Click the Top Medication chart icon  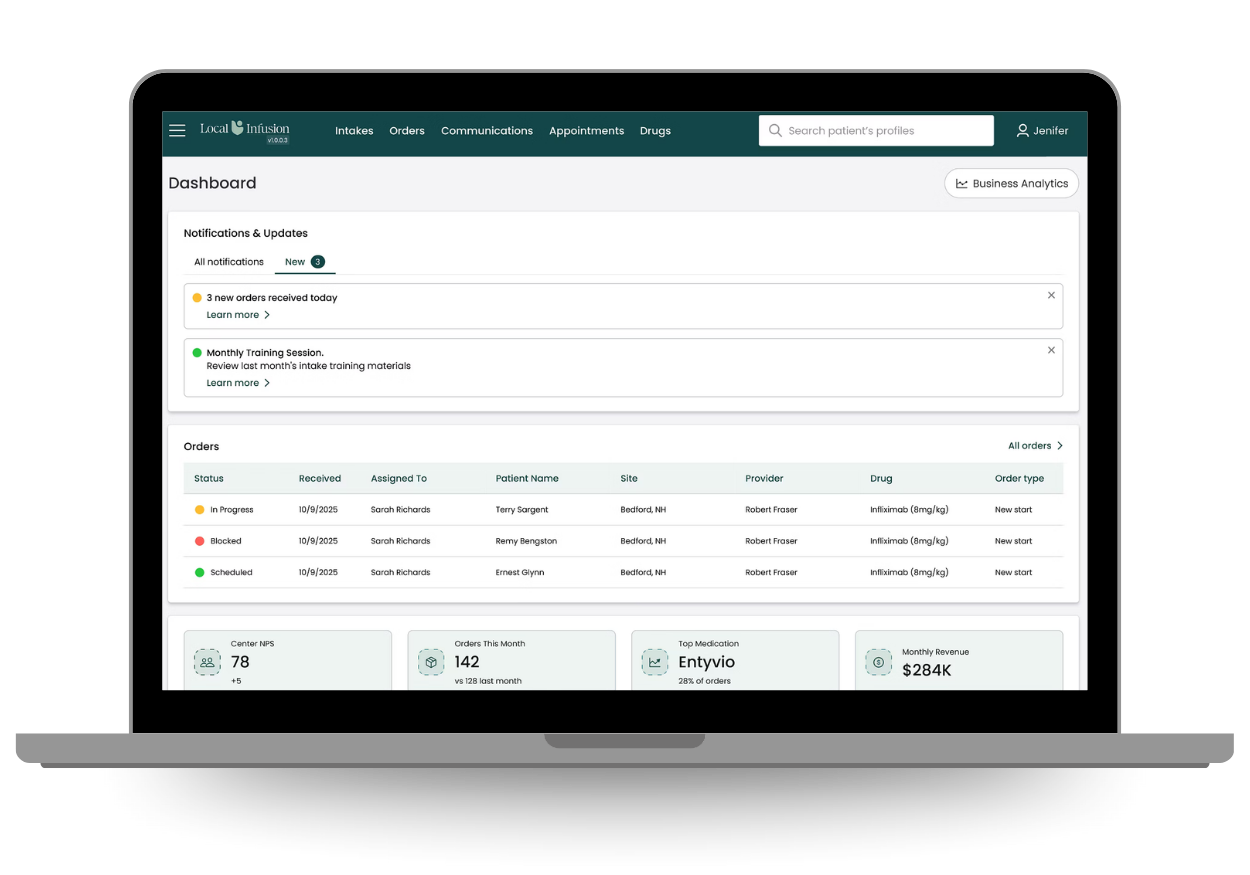tap(655, 662)
